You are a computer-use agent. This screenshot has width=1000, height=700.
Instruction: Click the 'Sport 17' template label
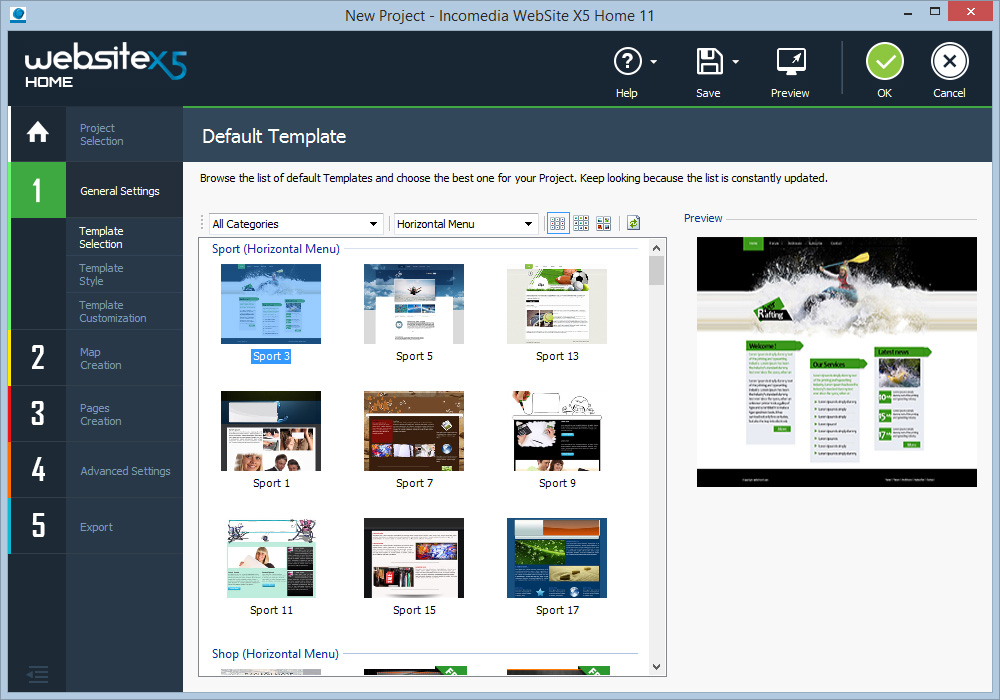[557, 610]
